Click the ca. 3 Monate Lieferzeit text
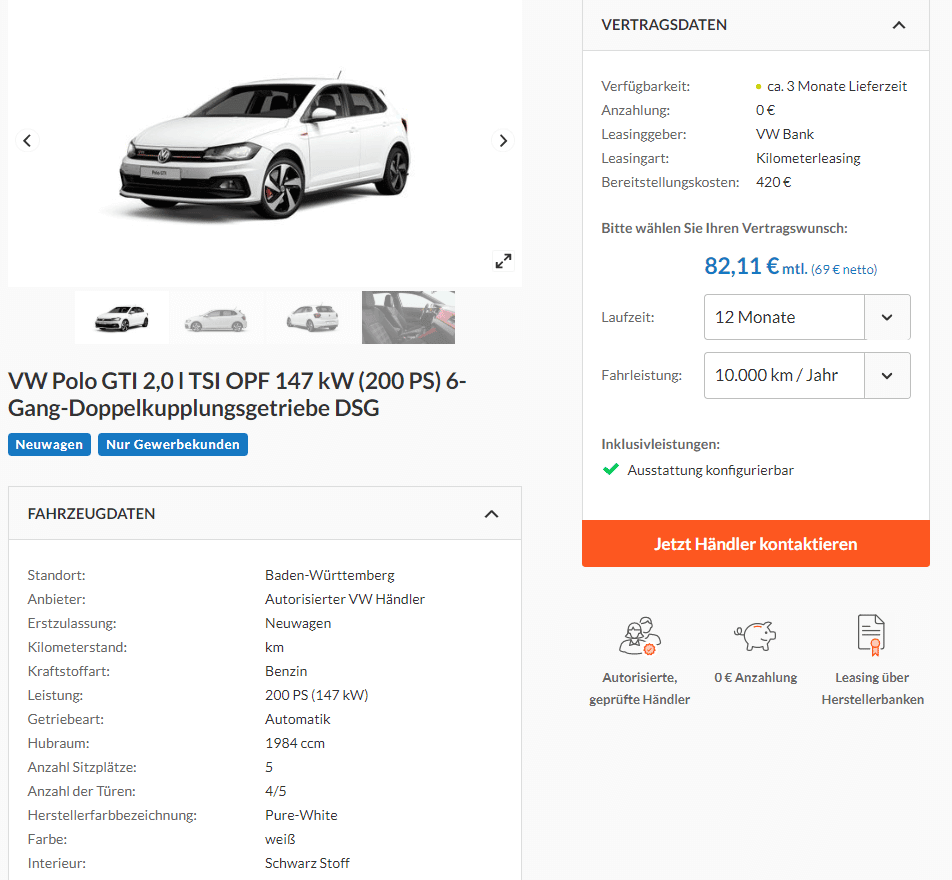This screenshot has width=952, height=880. [x=837, y=86]
